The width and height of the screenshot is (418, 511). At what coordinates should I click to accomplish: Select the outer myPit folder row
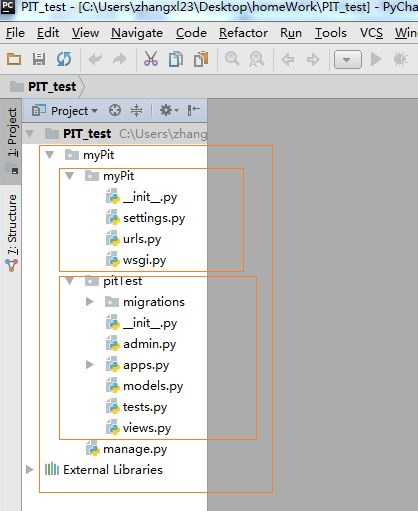click(99, 155)
